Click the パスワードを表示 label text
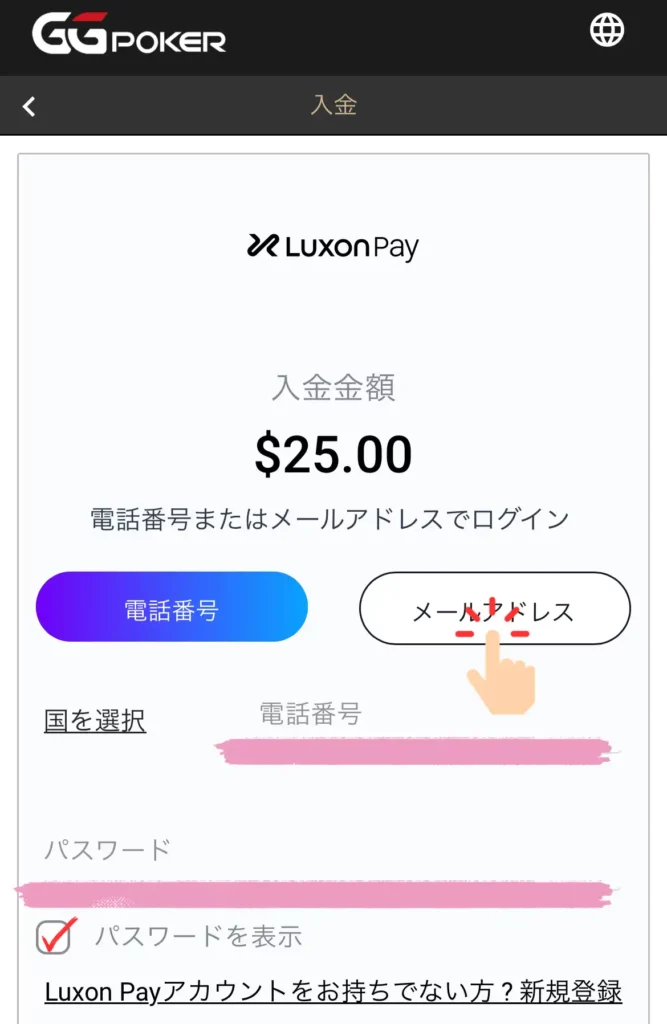Viewport: 667px width, 1024px height. (199, 936)
